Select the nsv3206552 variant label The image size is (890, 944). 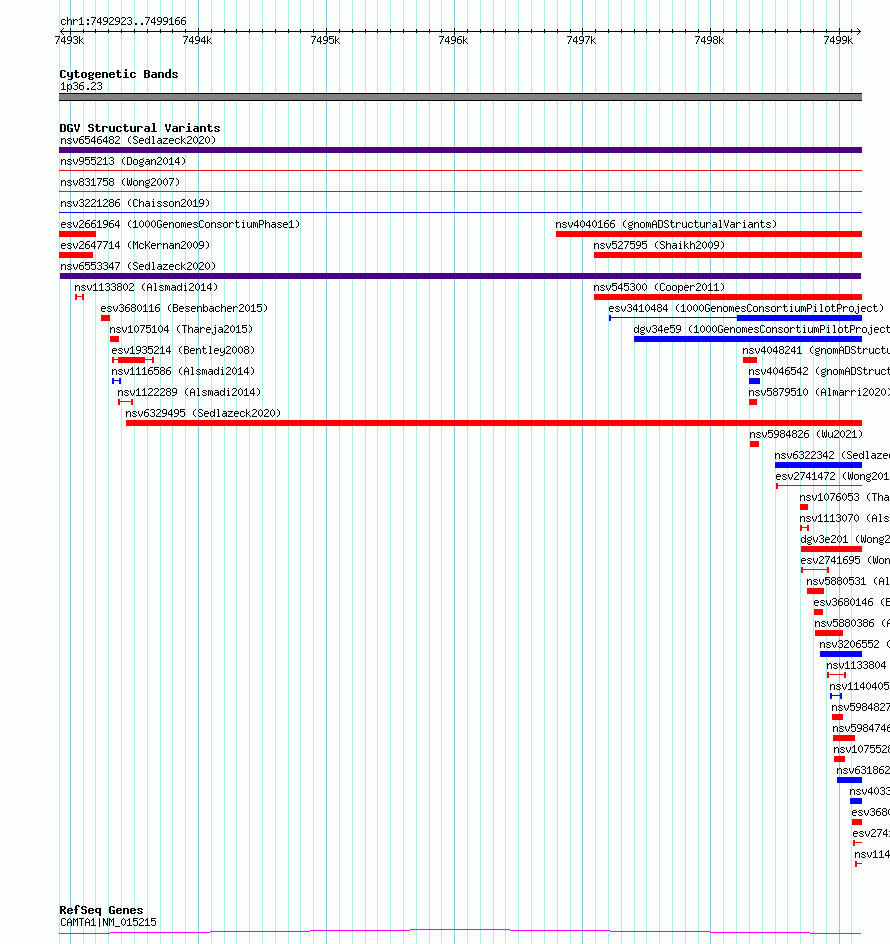pos(855,645)
